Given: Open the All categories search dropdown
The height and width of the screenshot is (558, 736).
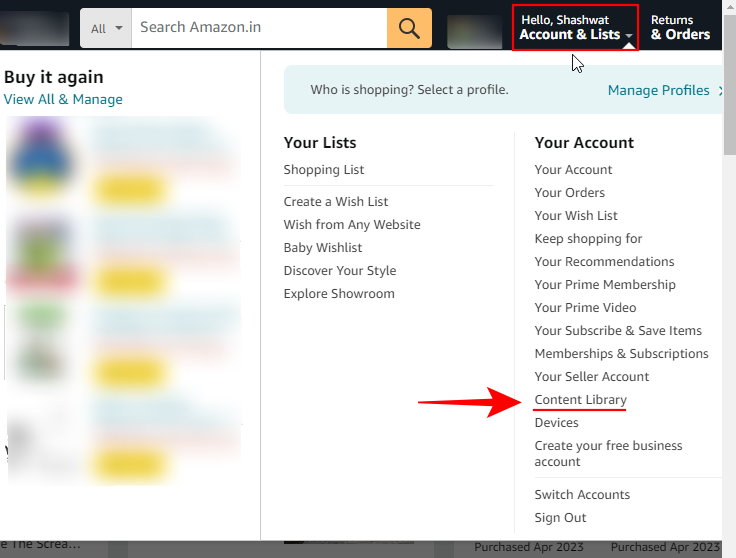Looking at the screenshot, I should (x=106, y=28).
